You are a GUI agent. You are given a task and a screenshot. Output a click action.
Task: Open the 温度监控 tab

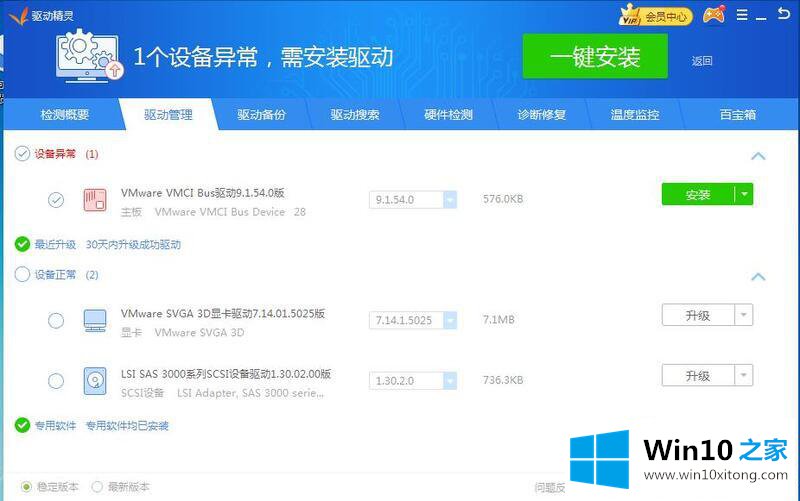click(635, 115)
